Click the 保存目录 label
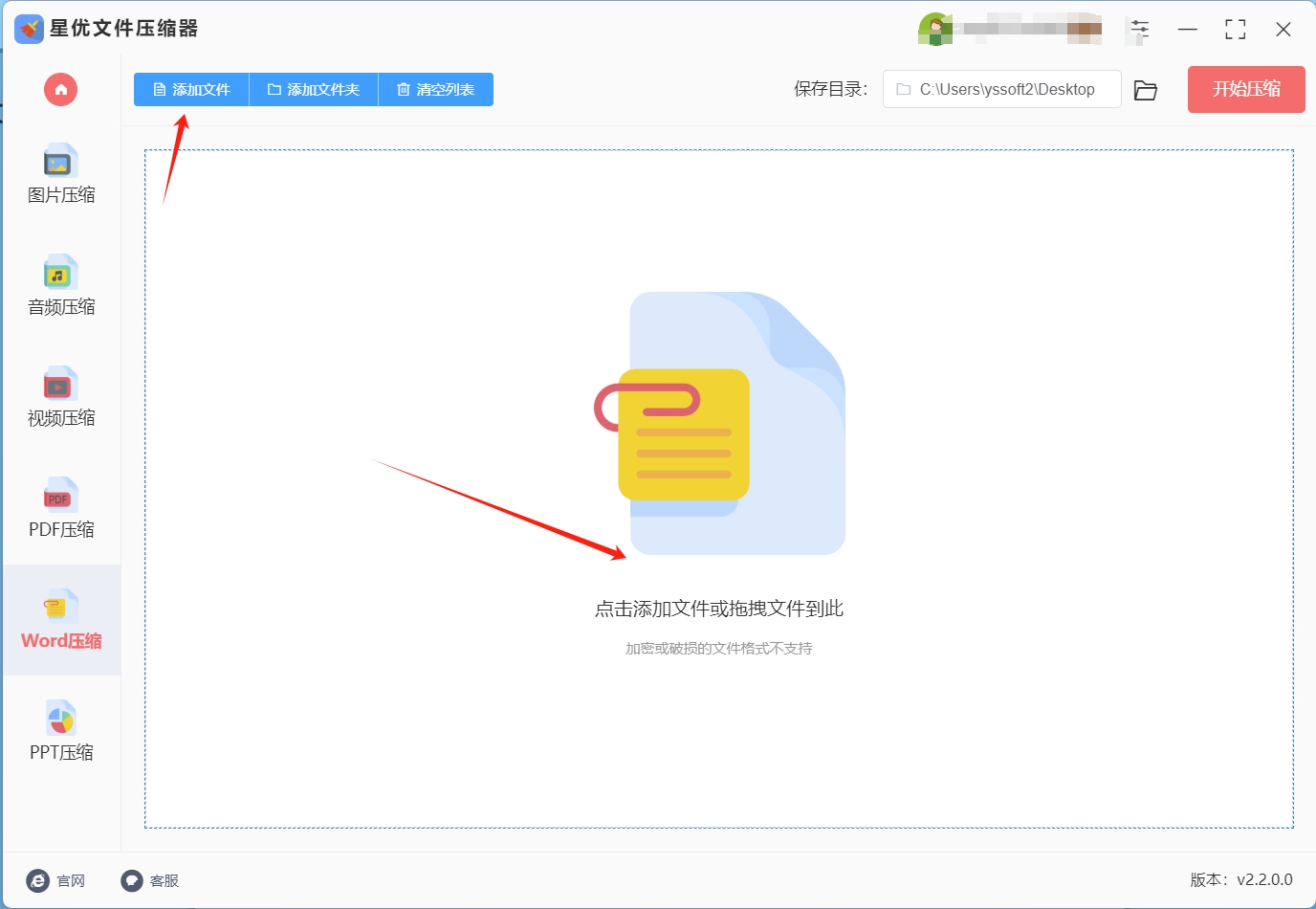Screen dimensions: 1316x909 click(831, 89)
